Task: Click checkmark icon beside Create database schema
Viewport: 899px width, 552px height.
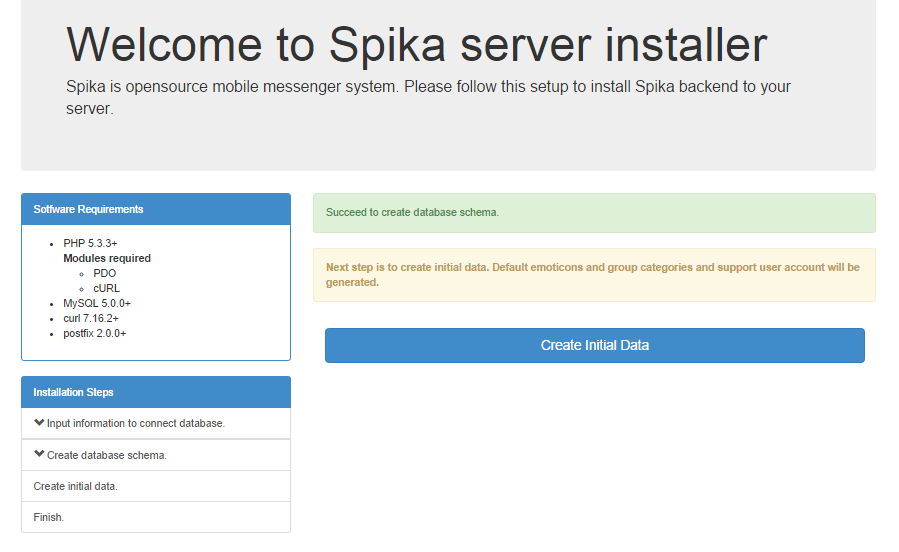Action: (x=39, y=454)
